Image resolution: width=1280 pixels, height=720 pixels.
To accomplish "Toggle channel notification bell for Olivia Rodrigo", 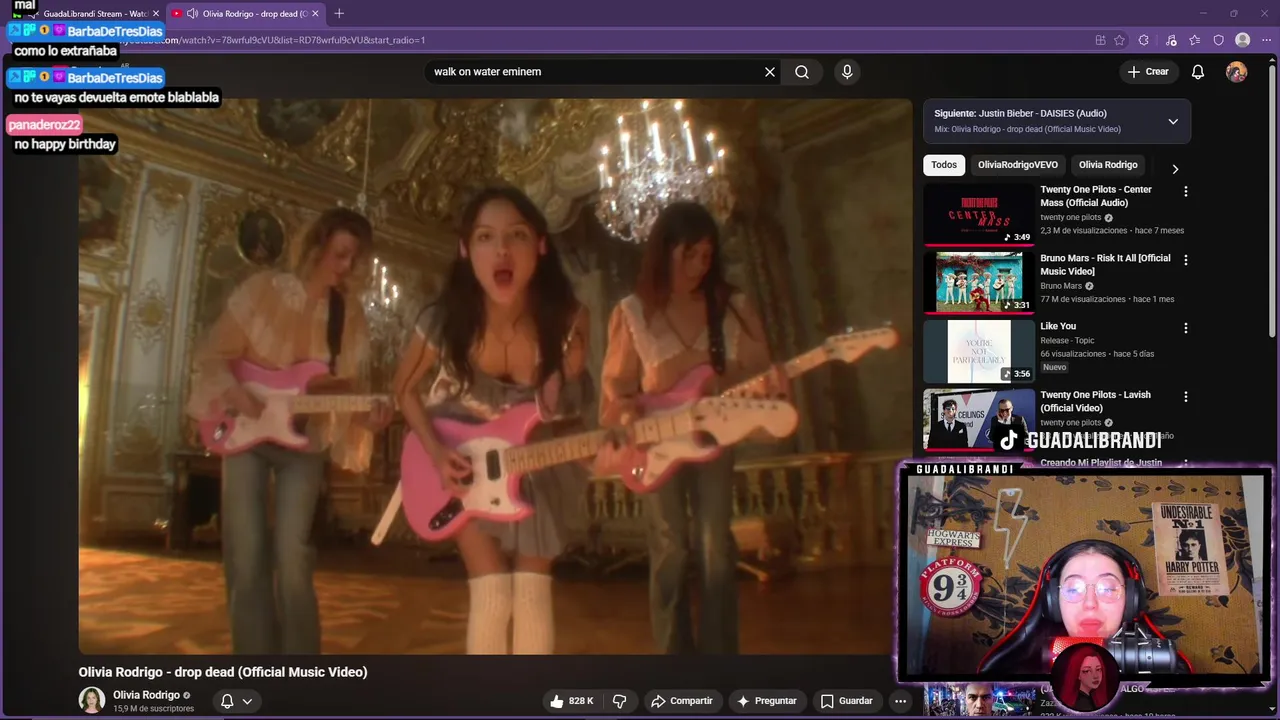I will point(227,701).
